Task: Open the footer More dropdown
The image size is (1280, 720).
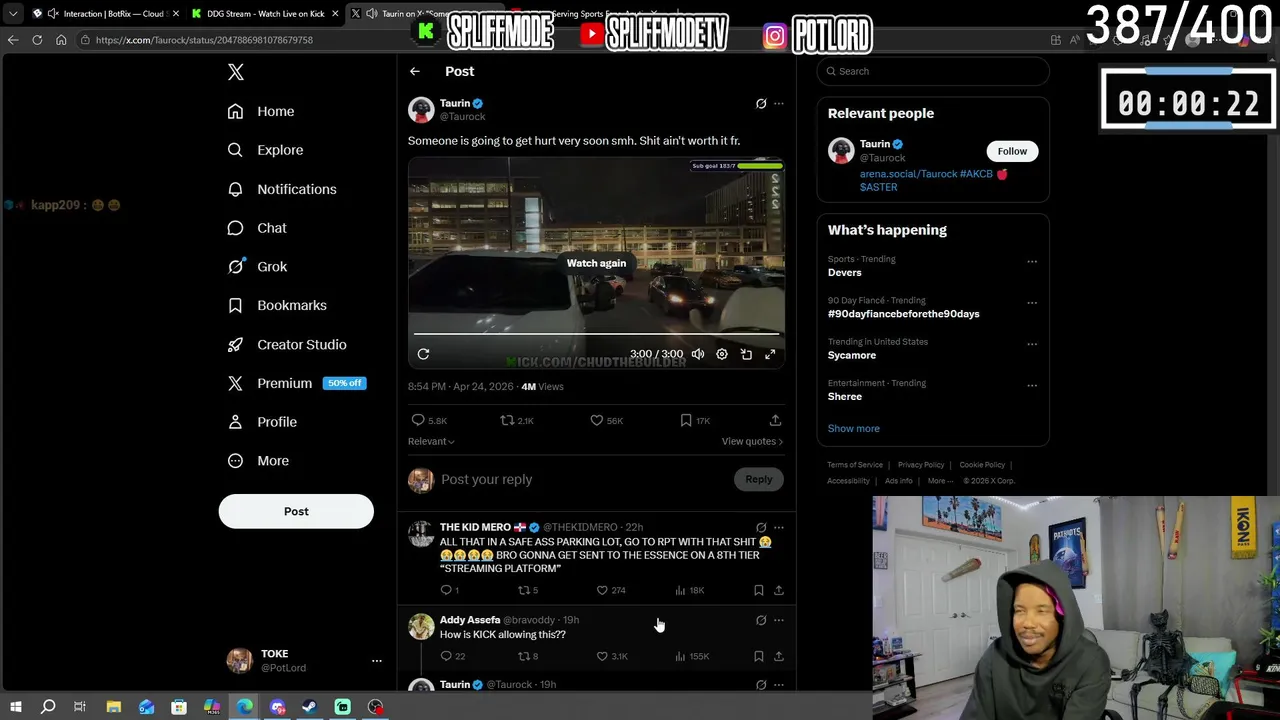Action: (x=940, y=481)
